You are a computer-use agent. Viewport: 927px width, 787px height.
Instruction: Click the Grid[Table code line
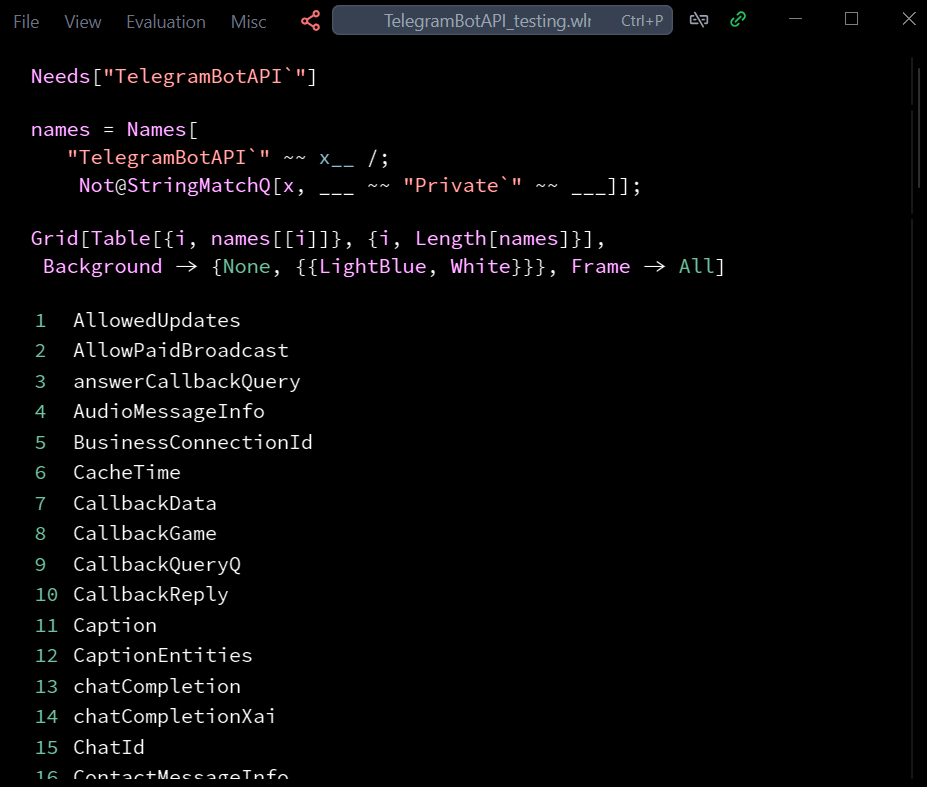[317, 238]
